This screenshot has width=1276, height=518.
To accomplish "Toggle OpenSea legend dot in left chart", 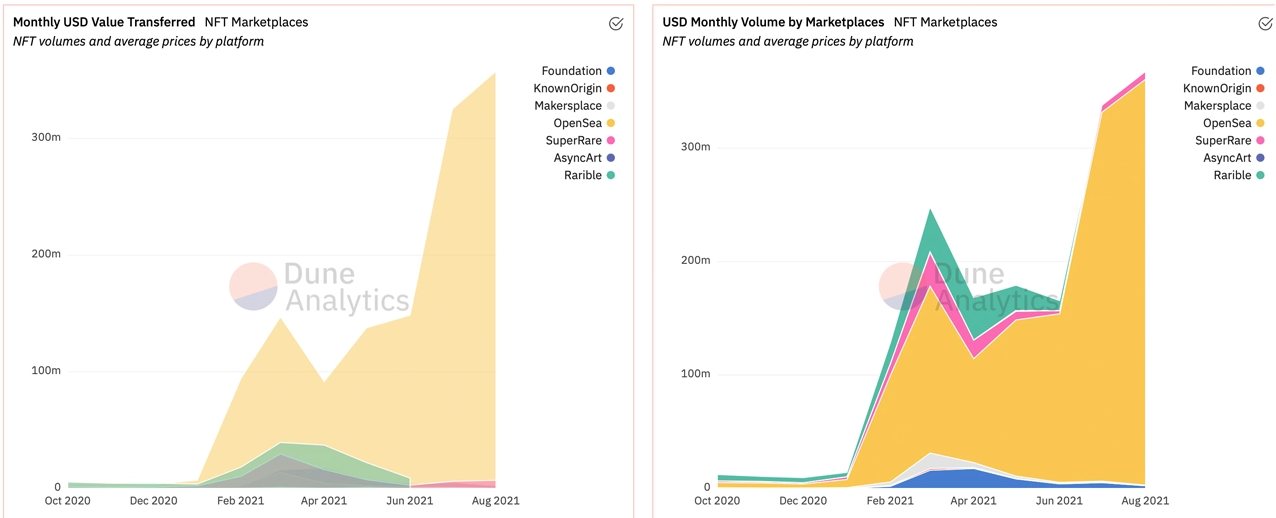I will [611, 123].
